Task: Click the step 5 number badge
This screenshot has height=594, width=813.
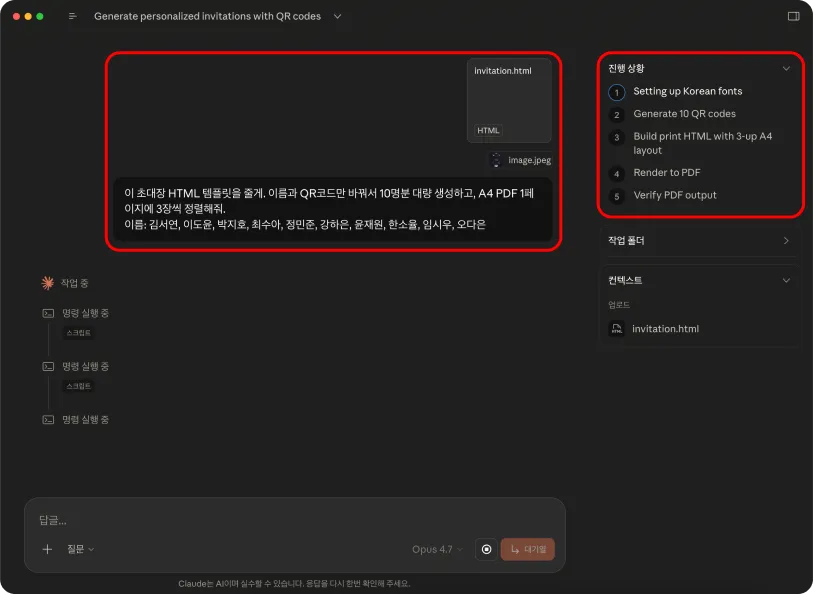Action: [x=616, y=196]
